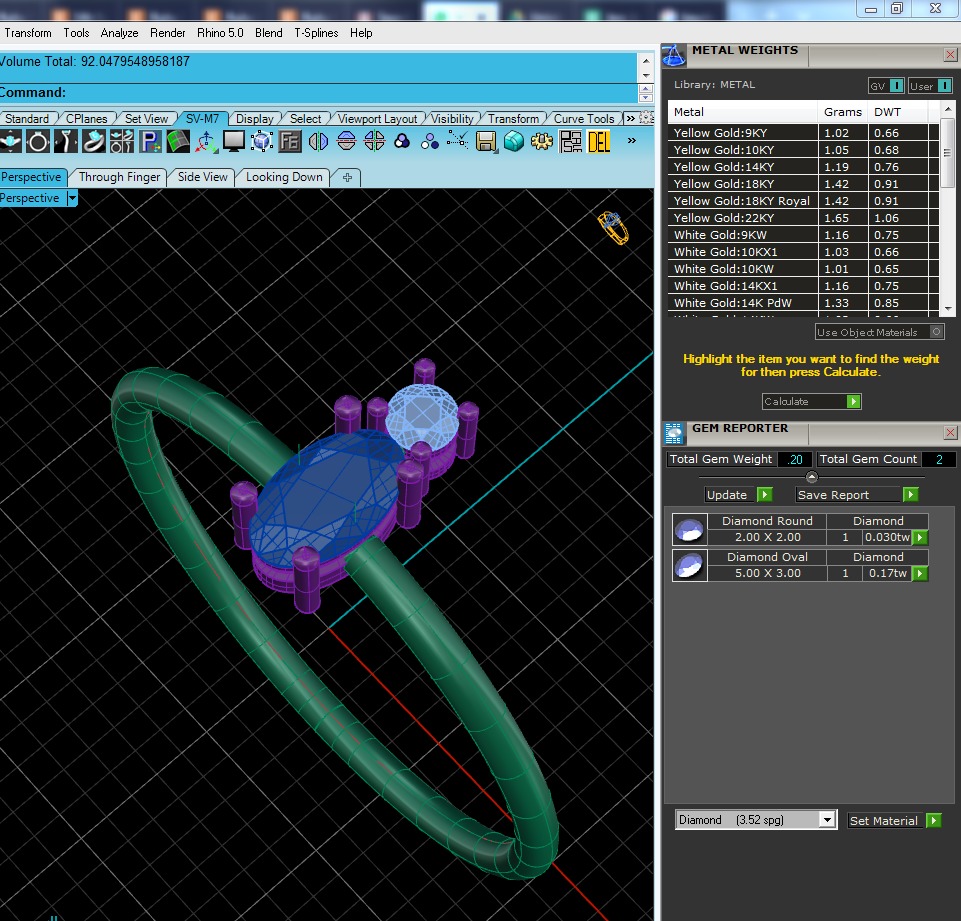The image size is (961, 921).
Task: Select the Yellow Gold:18KY Royal row
Action: (x=803, y=201)
